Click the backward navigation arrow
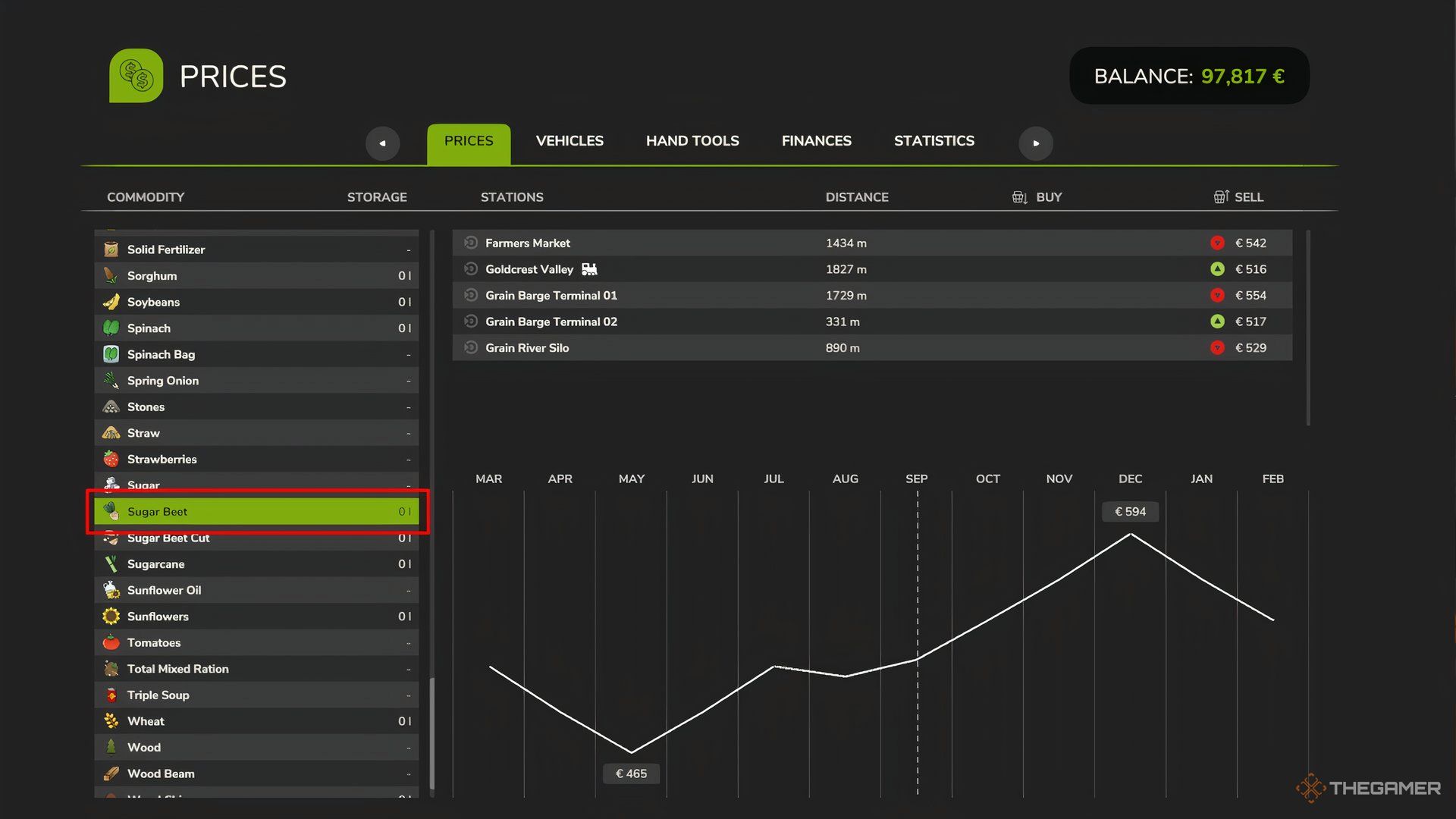 (382, 143)
